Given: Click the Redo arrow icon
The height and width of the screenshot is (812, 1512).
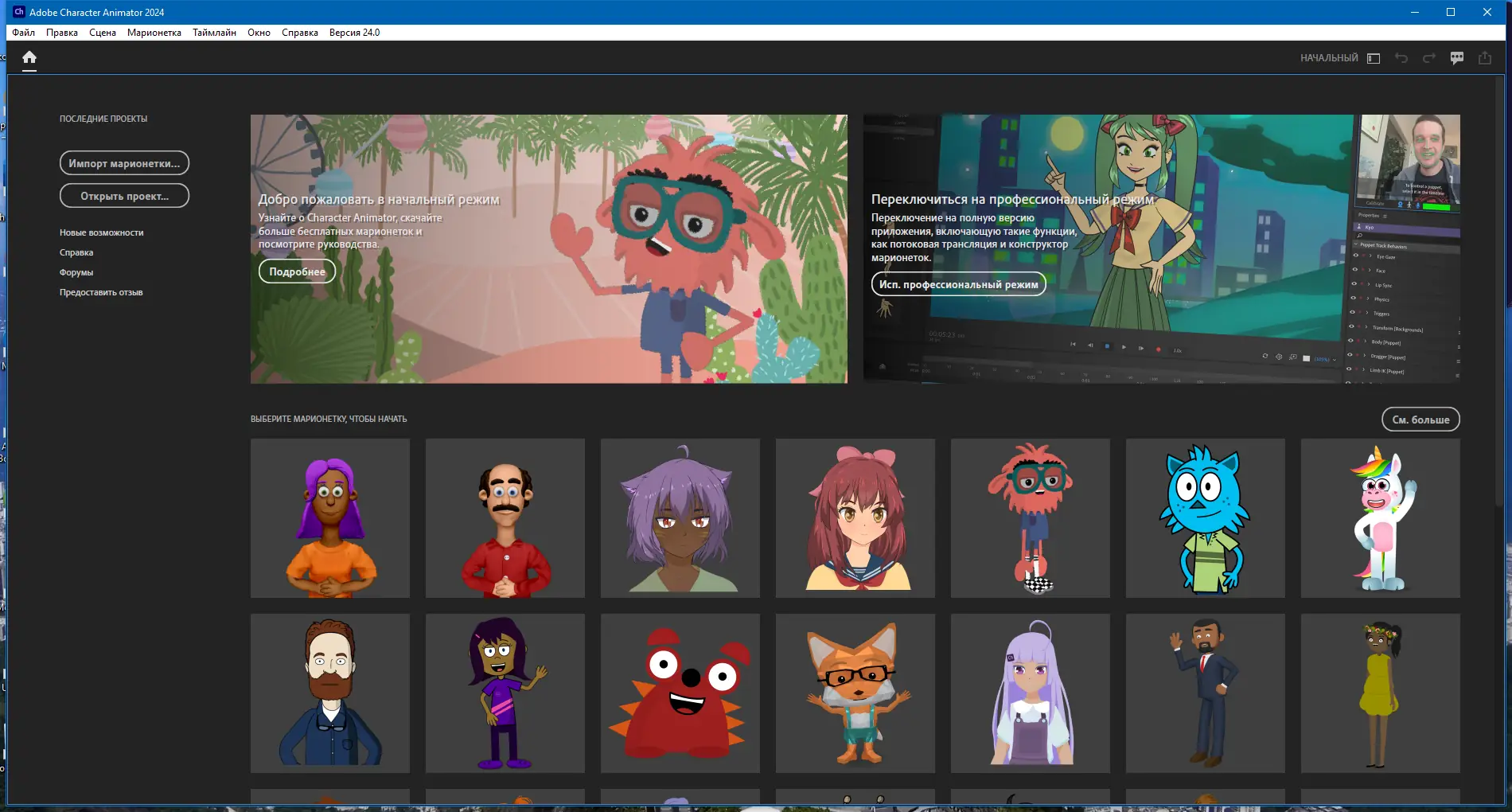Looking at the screenshot, I should click(x=1428, y=57).
